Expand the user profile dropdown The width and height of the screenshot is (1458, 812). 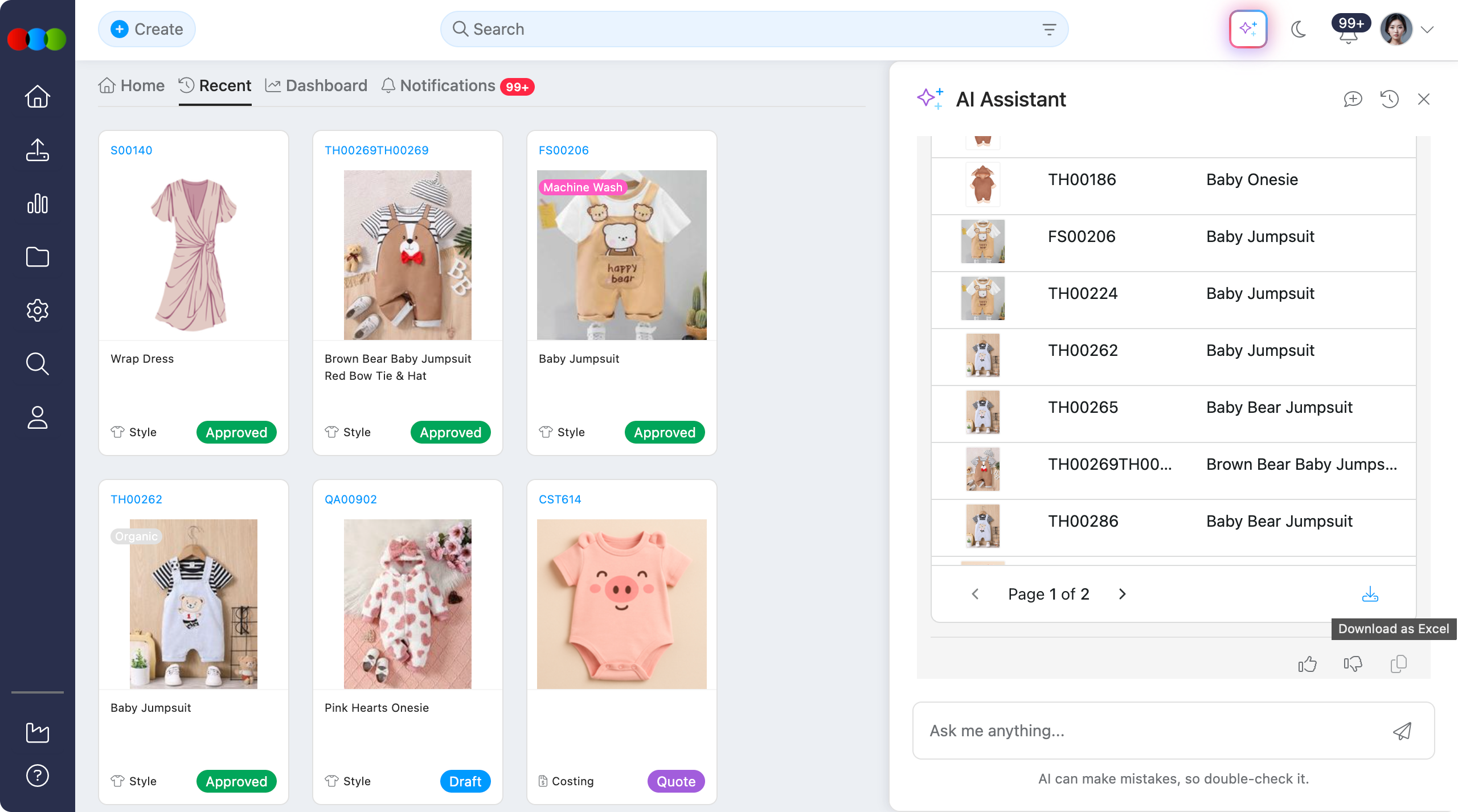(1427, 29)
